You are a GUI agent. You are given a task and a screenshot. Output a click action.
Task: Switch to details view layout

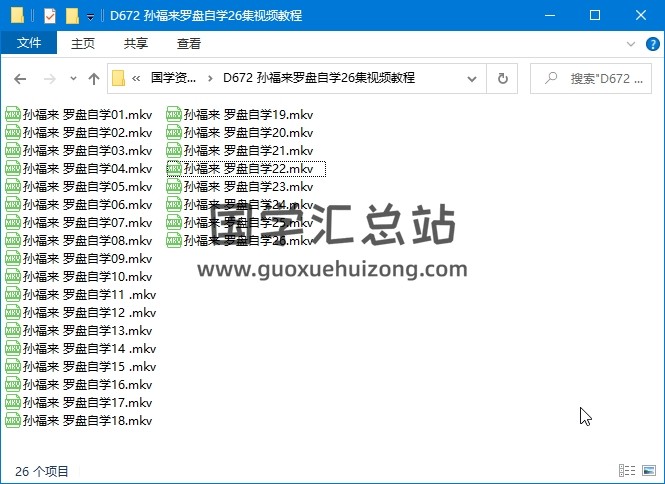point(626,471)
